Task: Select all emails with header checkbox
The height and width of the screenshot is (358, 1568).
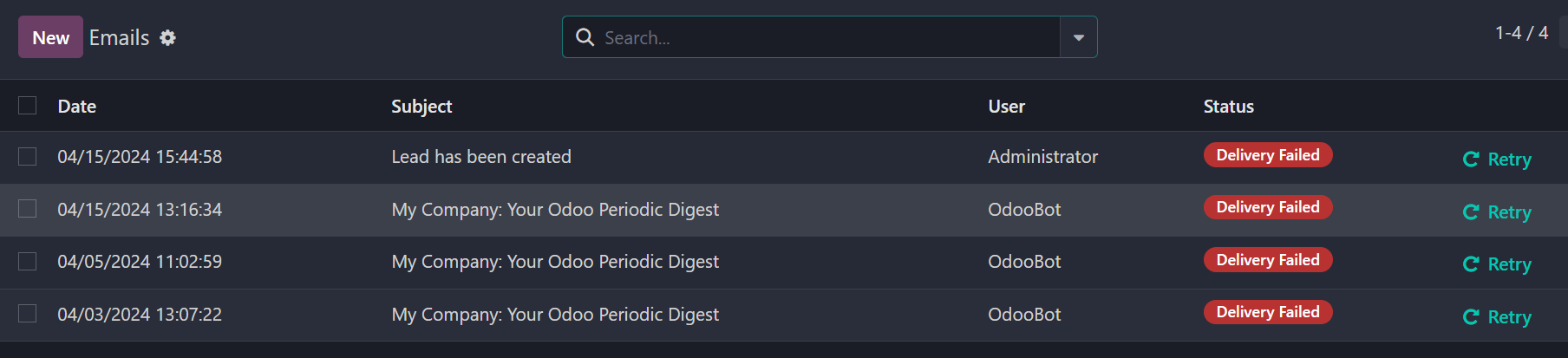Action: point(28,105)
